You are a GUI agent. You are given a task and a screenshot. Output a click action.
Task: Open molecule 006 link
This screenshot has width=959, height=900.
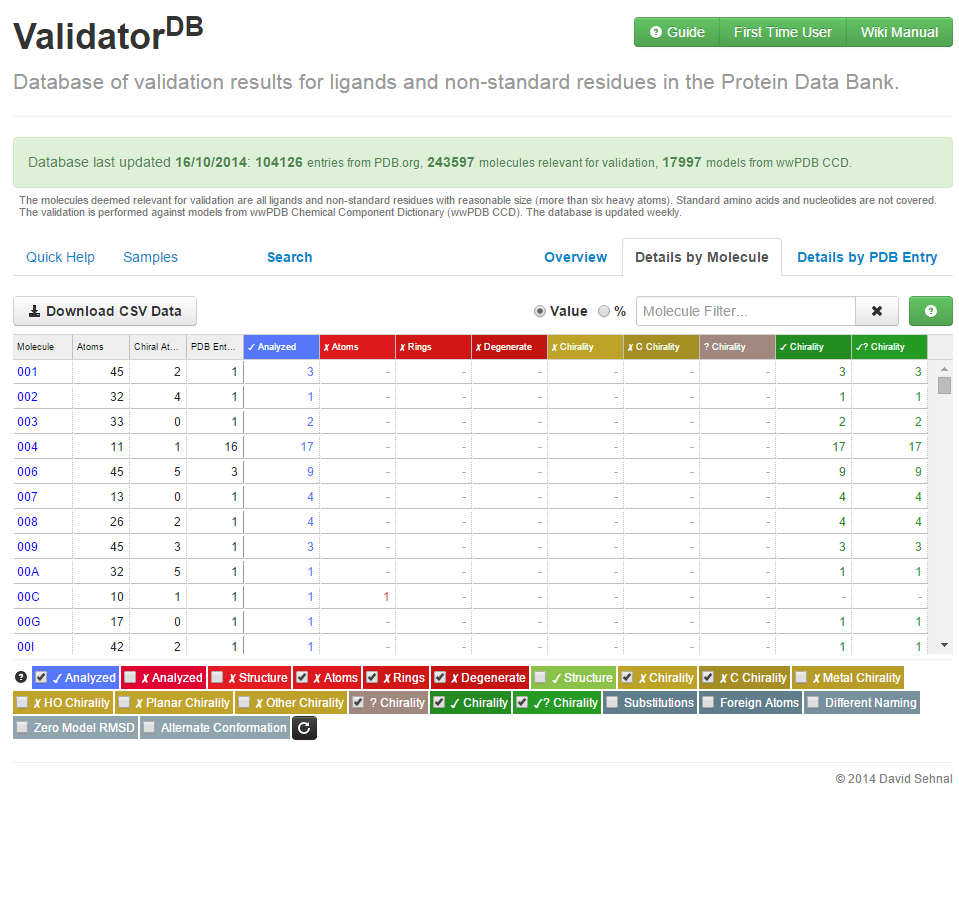pyautogui.click(x=28, y=472)
